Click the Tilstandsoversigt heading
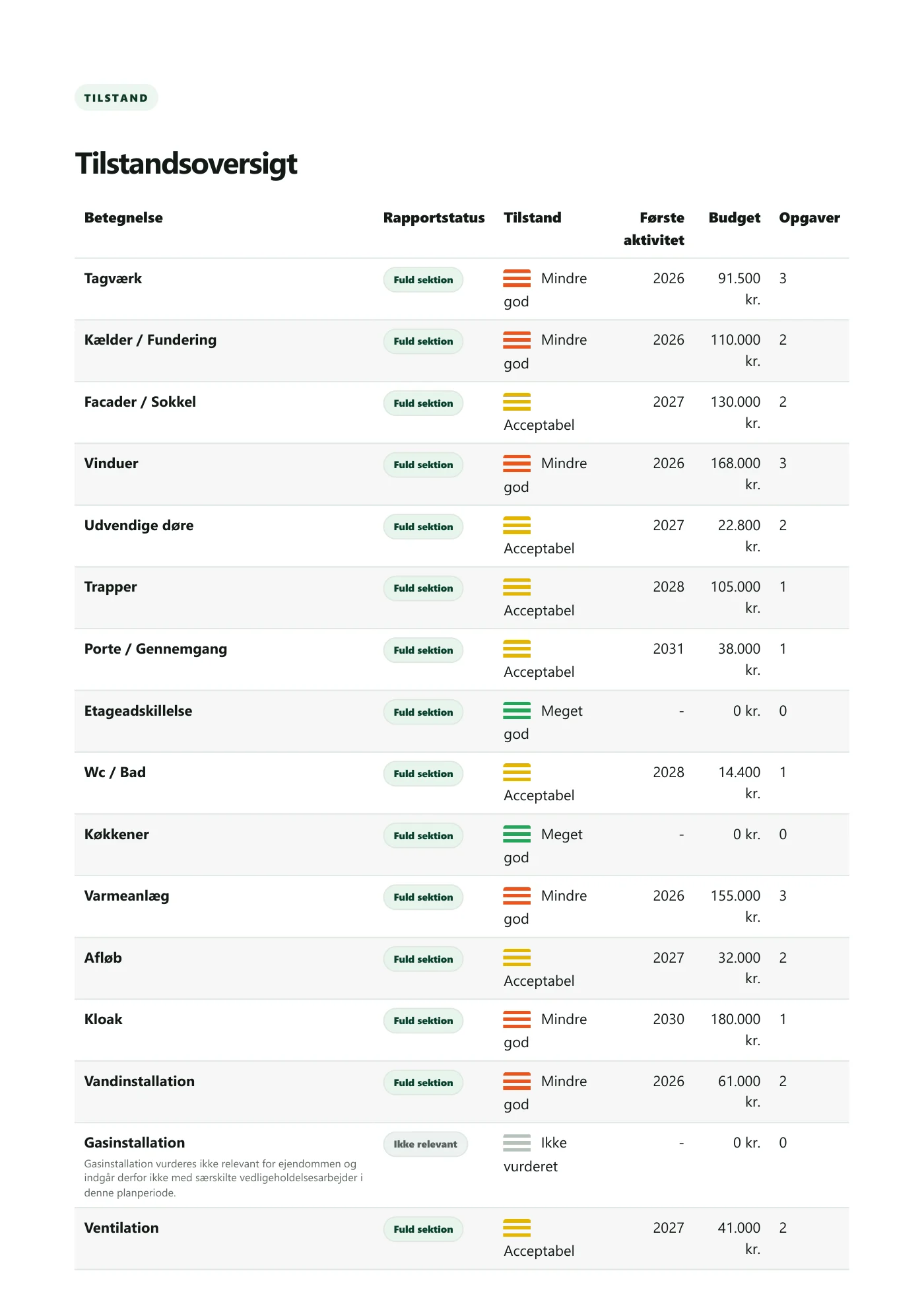The width and height of the screenshot is (924, 1308). [x=186, y=164]
